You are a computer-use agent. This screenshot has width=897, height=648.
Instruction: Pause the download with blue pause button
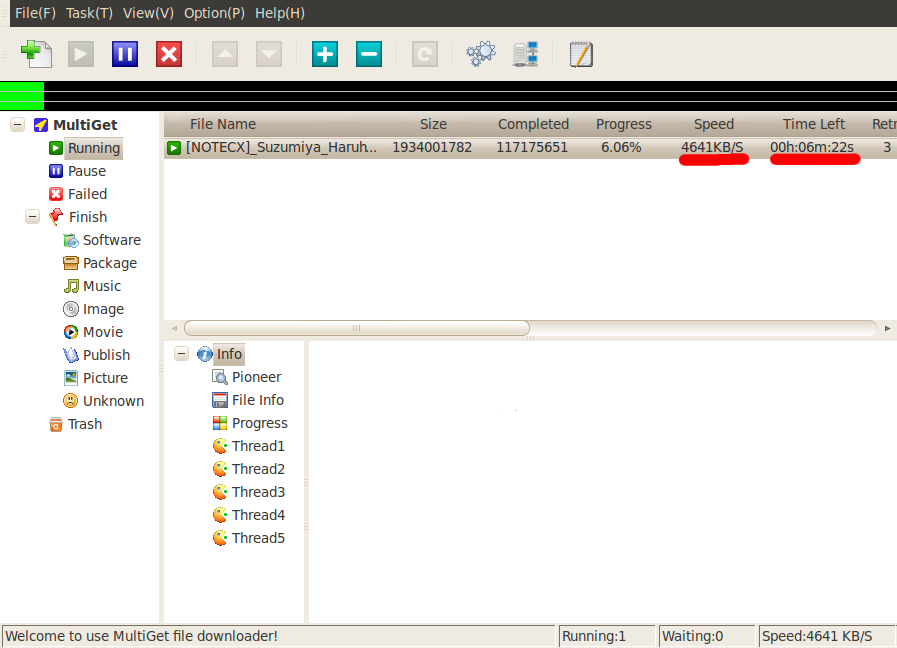125,54
